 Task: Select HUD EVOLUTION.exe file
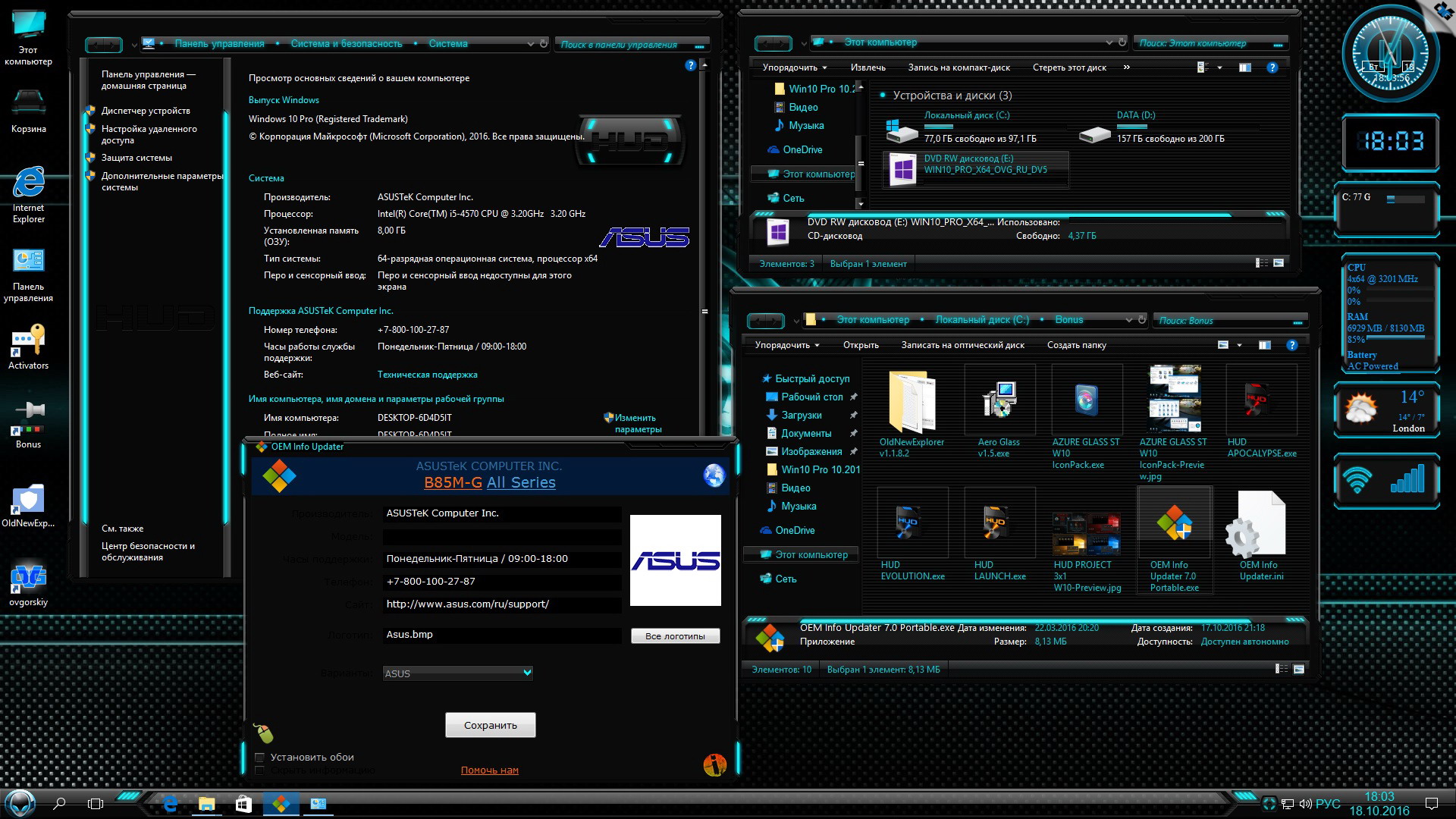coord(912,535)
